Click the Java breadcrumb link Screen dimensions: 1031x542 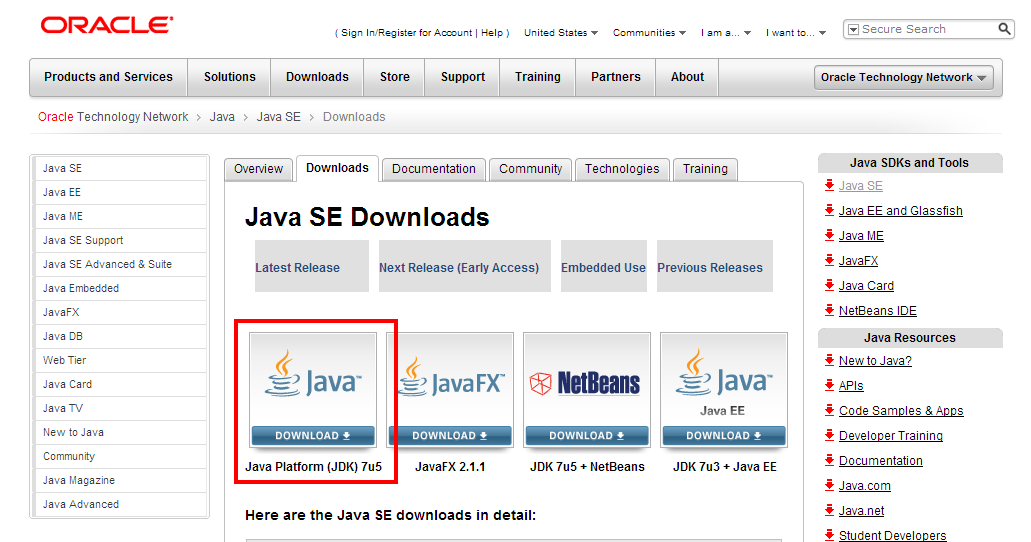pos(222,116)
